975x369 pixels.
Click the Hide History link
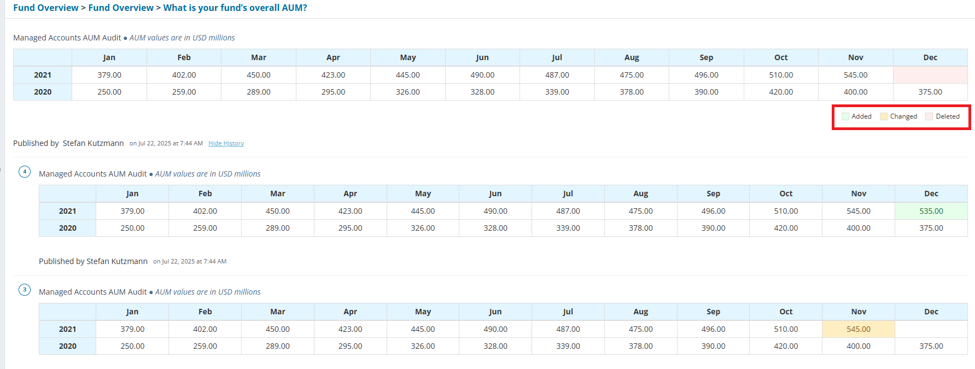226,143
